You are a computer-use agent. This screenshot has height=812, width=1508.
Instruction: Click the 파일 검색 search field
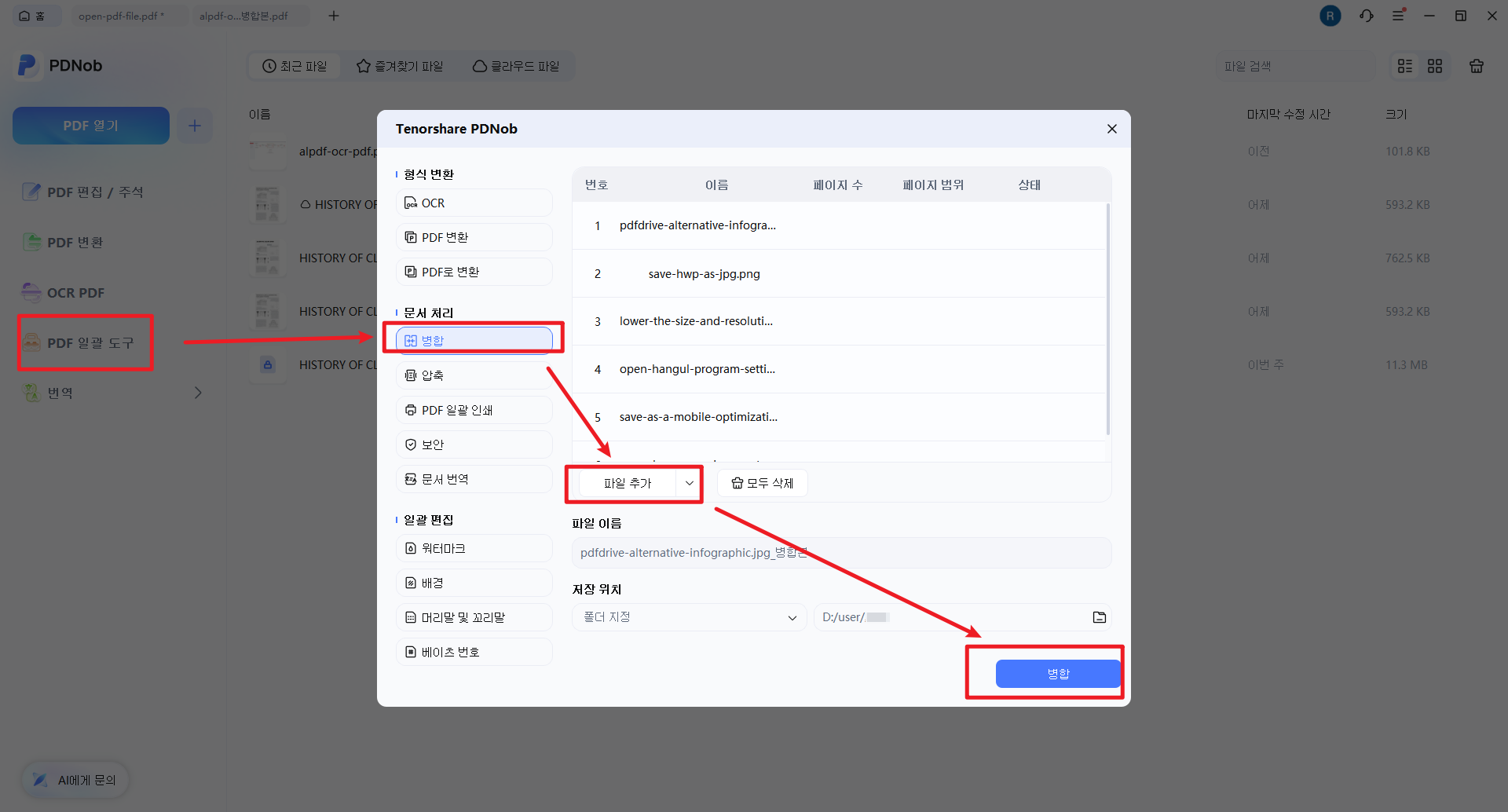(1295, 66)
